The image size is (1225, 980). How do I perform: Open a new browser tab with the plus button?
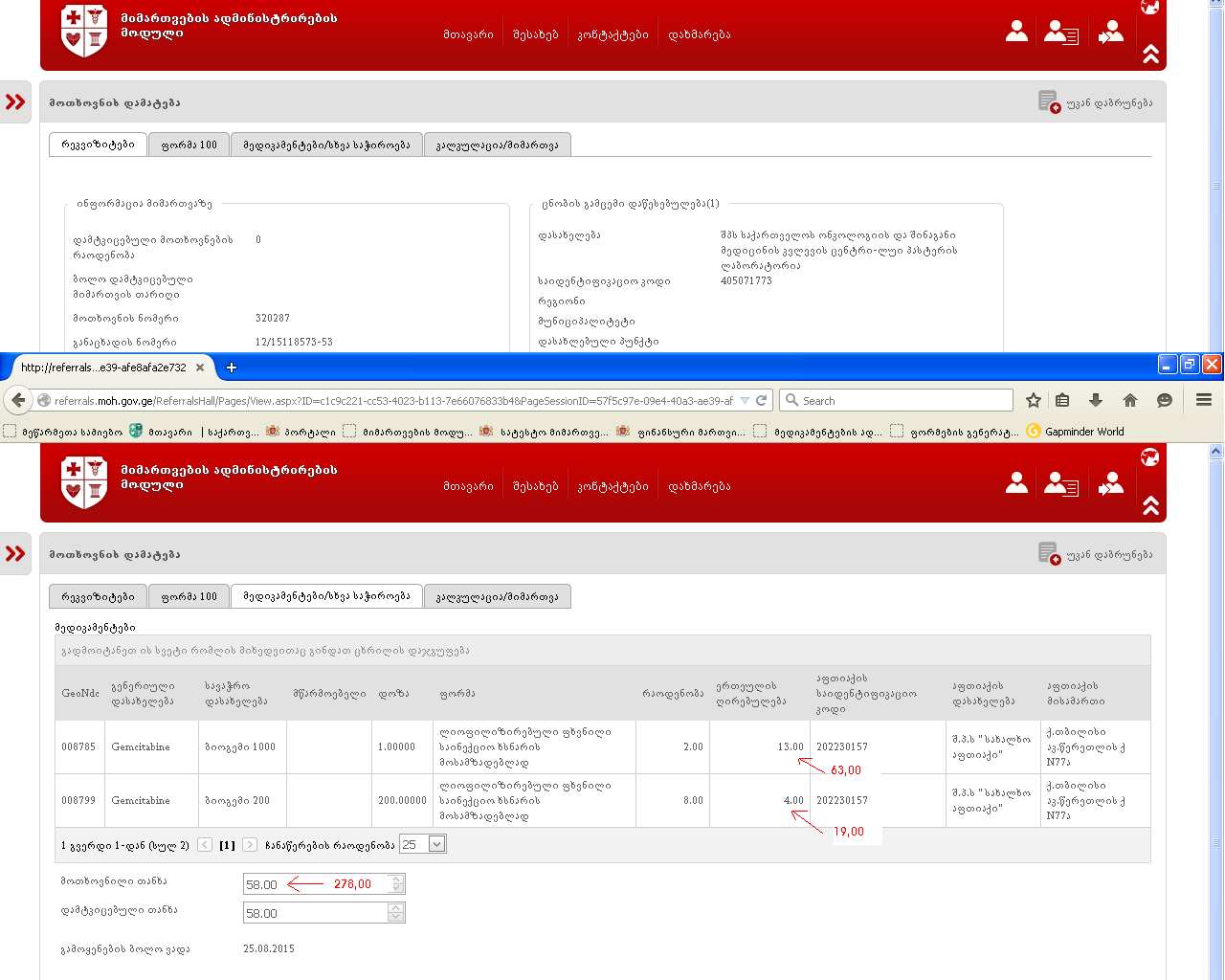click(232, 367)
